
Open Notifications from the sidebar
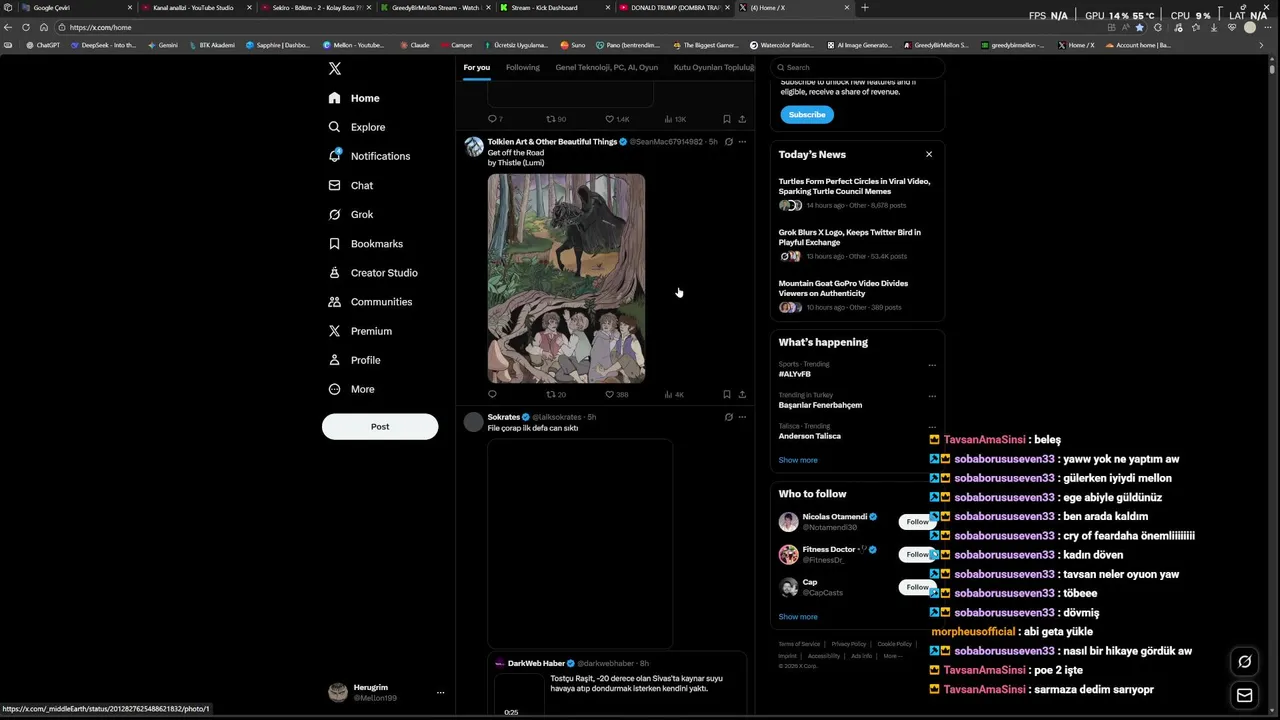tap(369, 156)
